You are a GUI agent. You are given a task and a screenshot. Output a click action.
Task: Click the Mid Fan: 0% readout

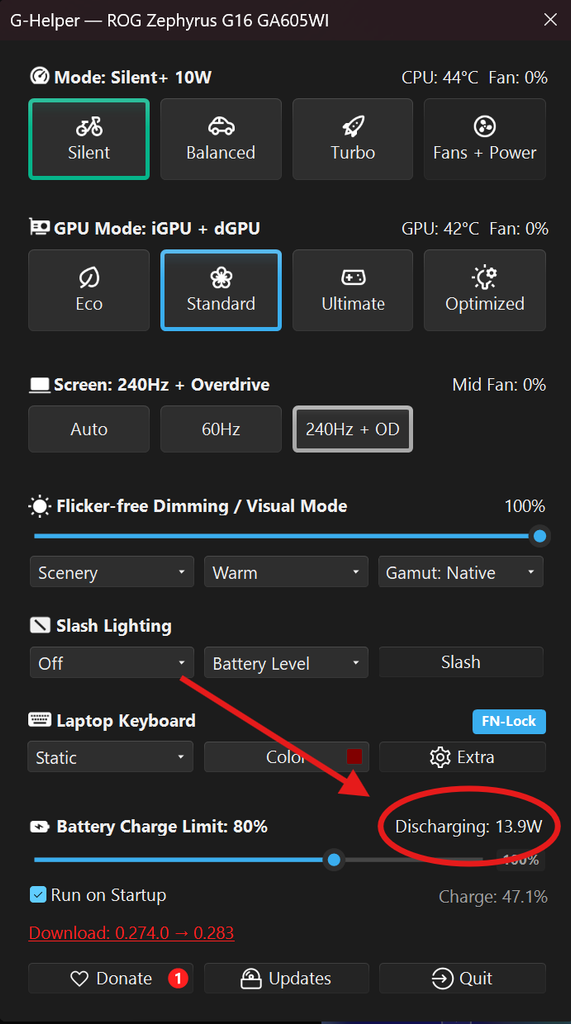(499, 385)
